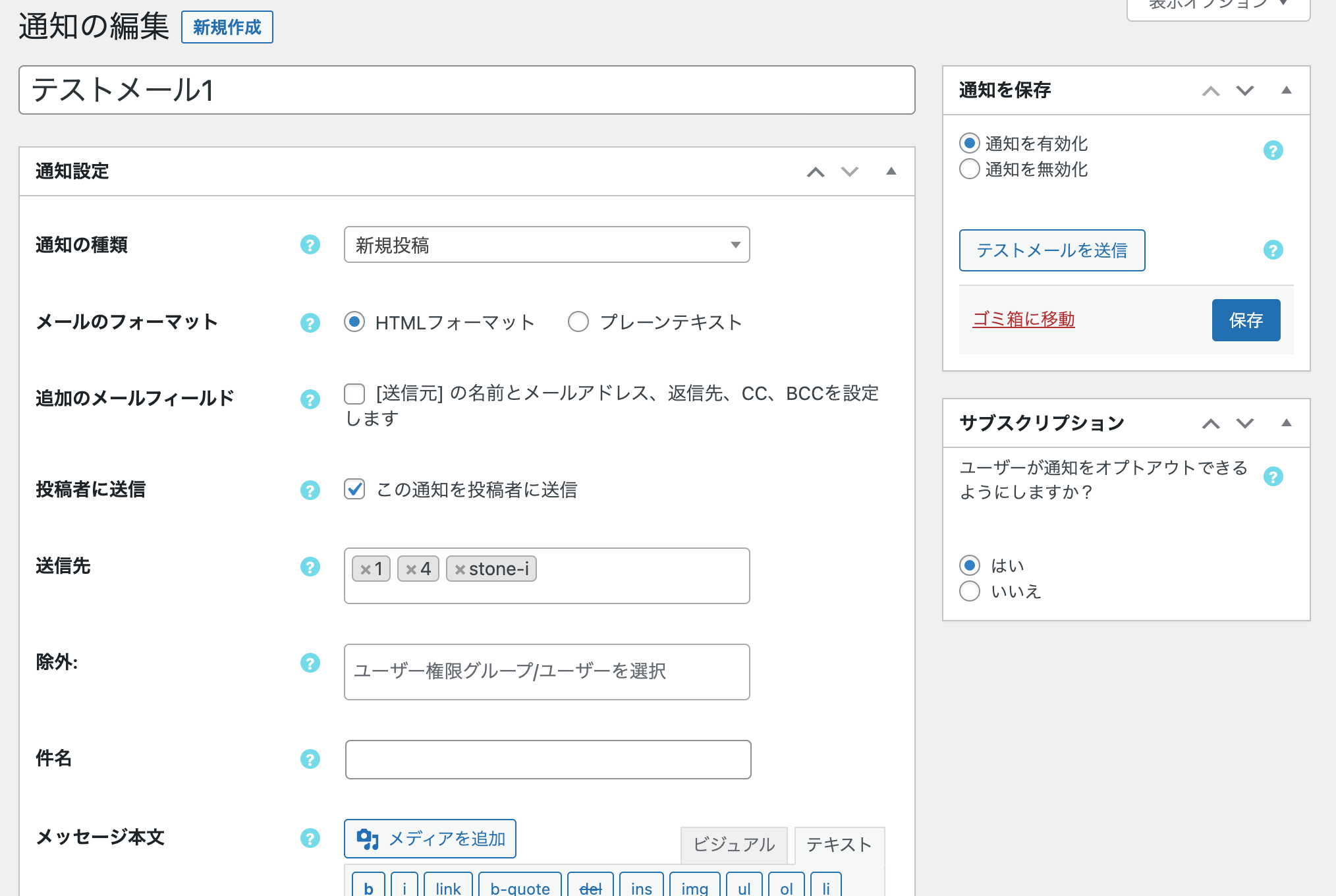
Task: Open help icon beside 通知を有効化
Action: (1273, 151)
